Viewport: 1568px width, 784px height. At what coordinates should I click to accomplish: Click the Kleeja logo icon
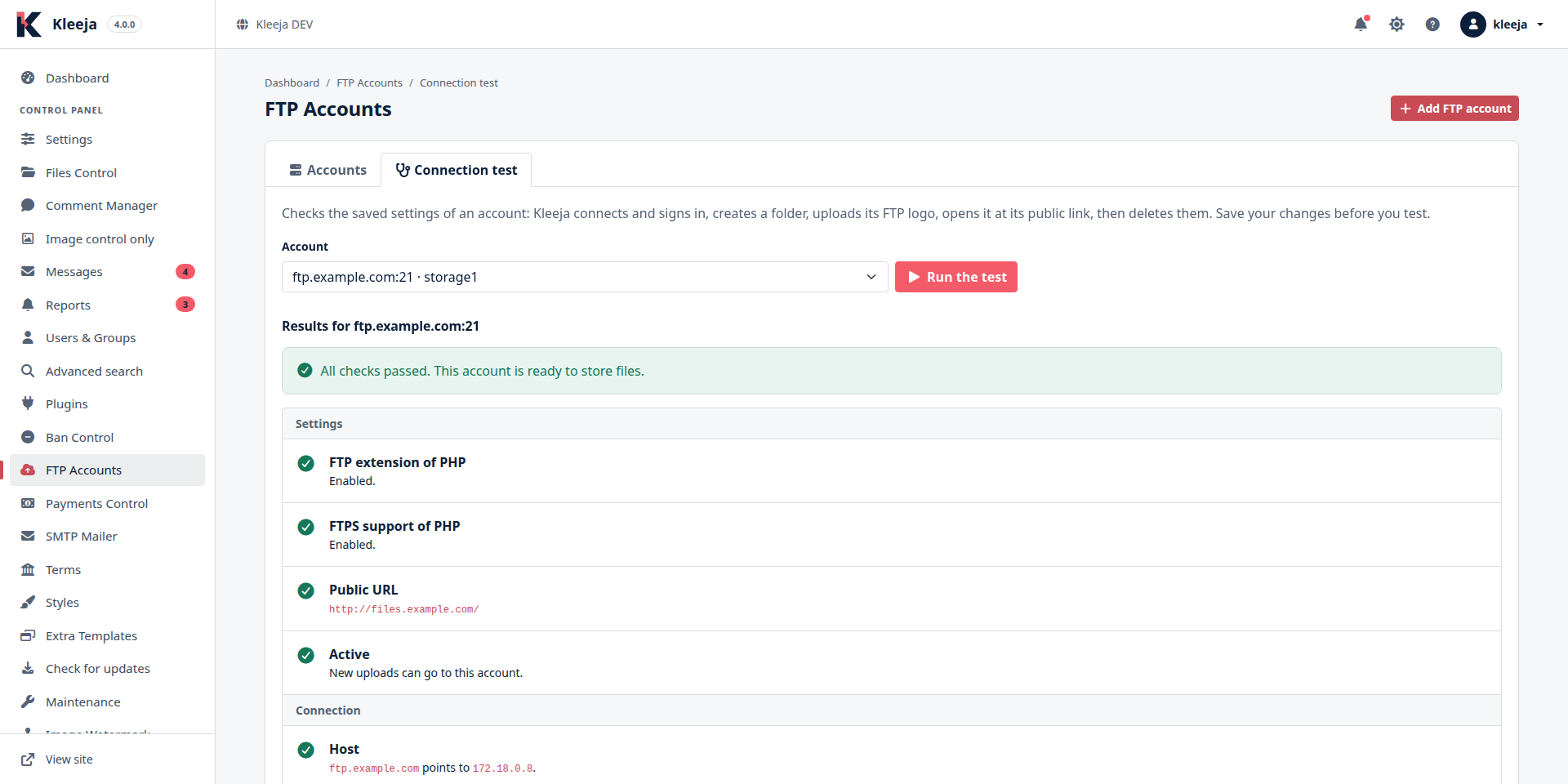pos(29,24)
